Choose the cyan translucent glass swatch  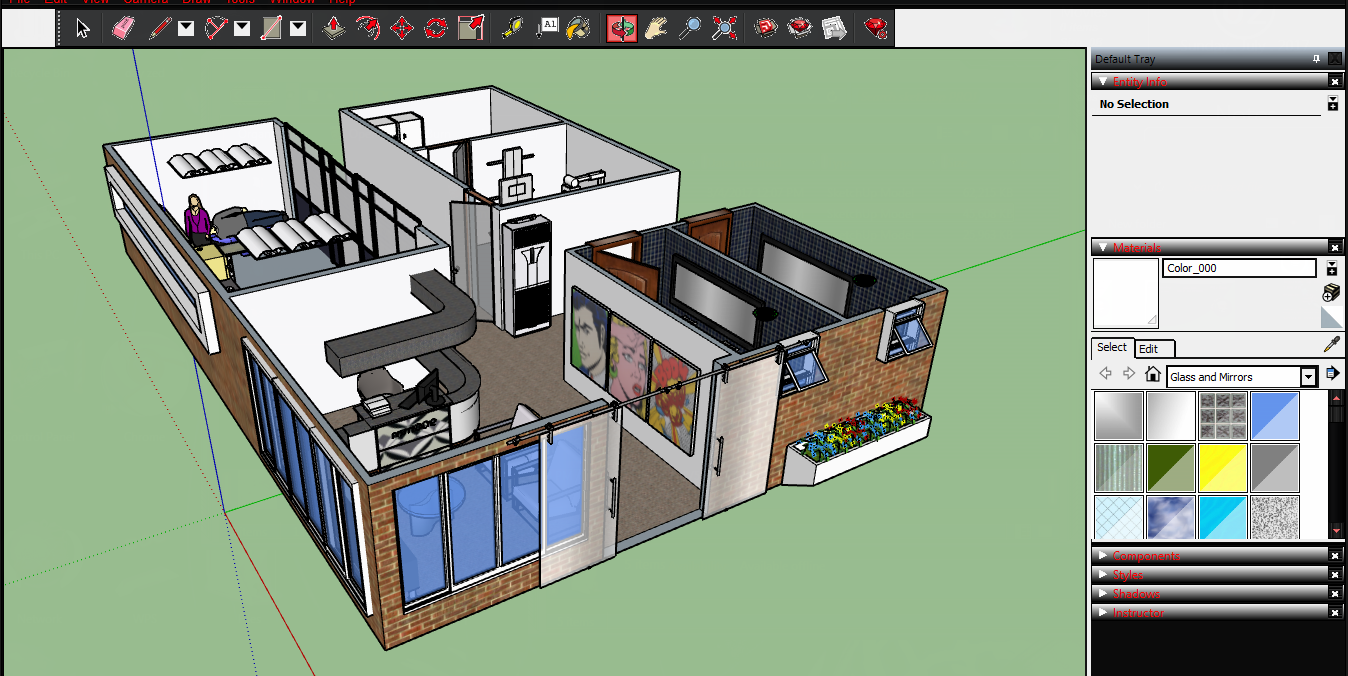(x=1223, y=518)
